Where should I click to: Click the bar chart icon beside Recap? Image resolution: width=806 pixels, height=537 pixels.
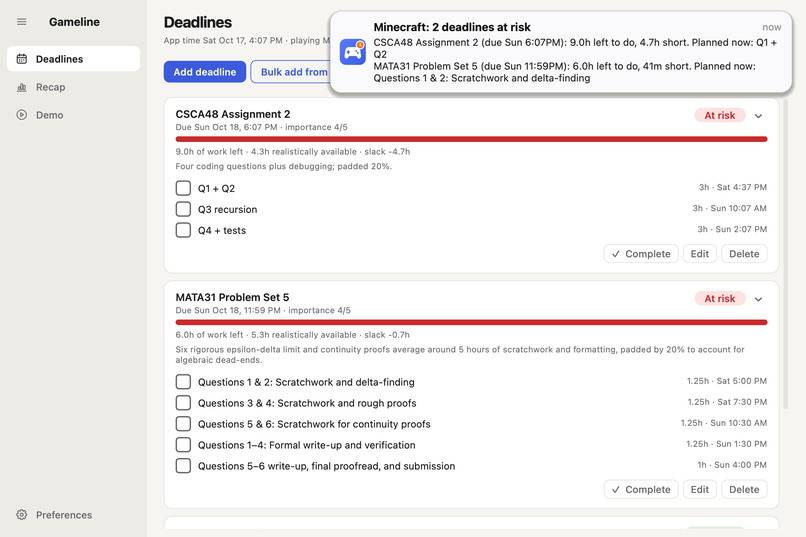point(22,87)
